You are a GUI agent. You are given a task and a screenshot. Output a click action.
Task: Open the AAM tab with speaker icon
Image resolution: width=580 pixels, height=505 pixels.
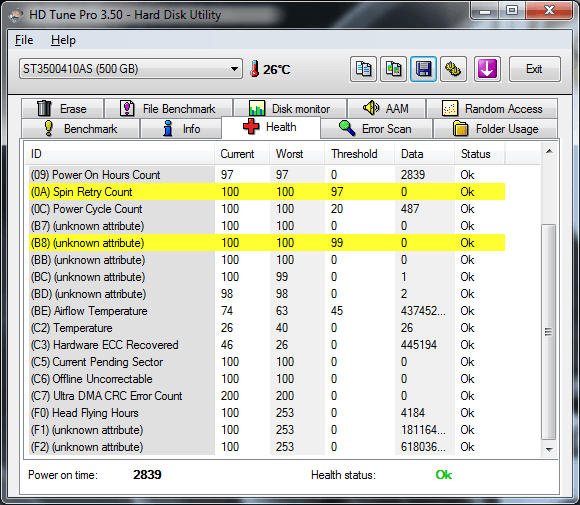[x=386, y=108]
